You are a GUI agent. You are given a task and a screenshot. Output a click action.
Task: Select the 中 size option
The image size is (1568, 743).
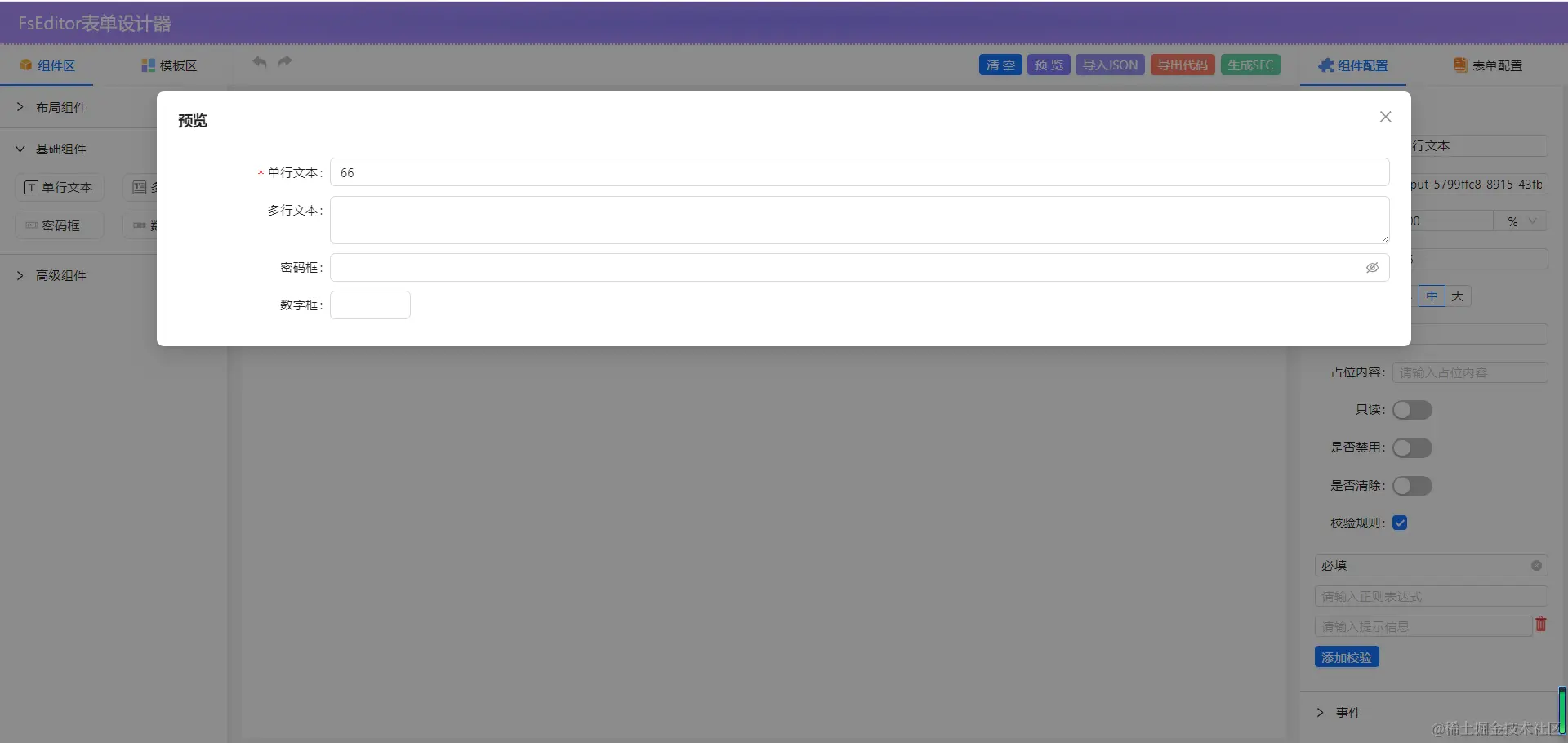point(1432,296)
